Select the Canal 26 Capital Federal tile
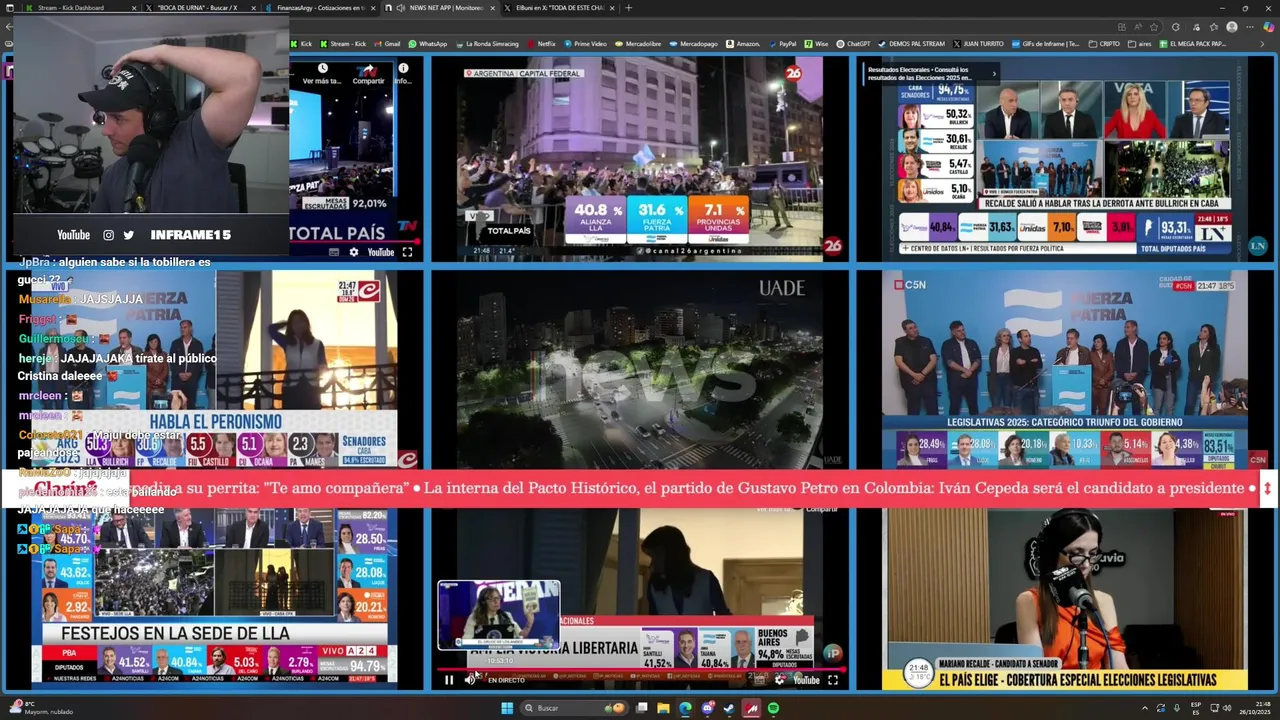Screen dimensions: 1280x720 coord(639,158)
